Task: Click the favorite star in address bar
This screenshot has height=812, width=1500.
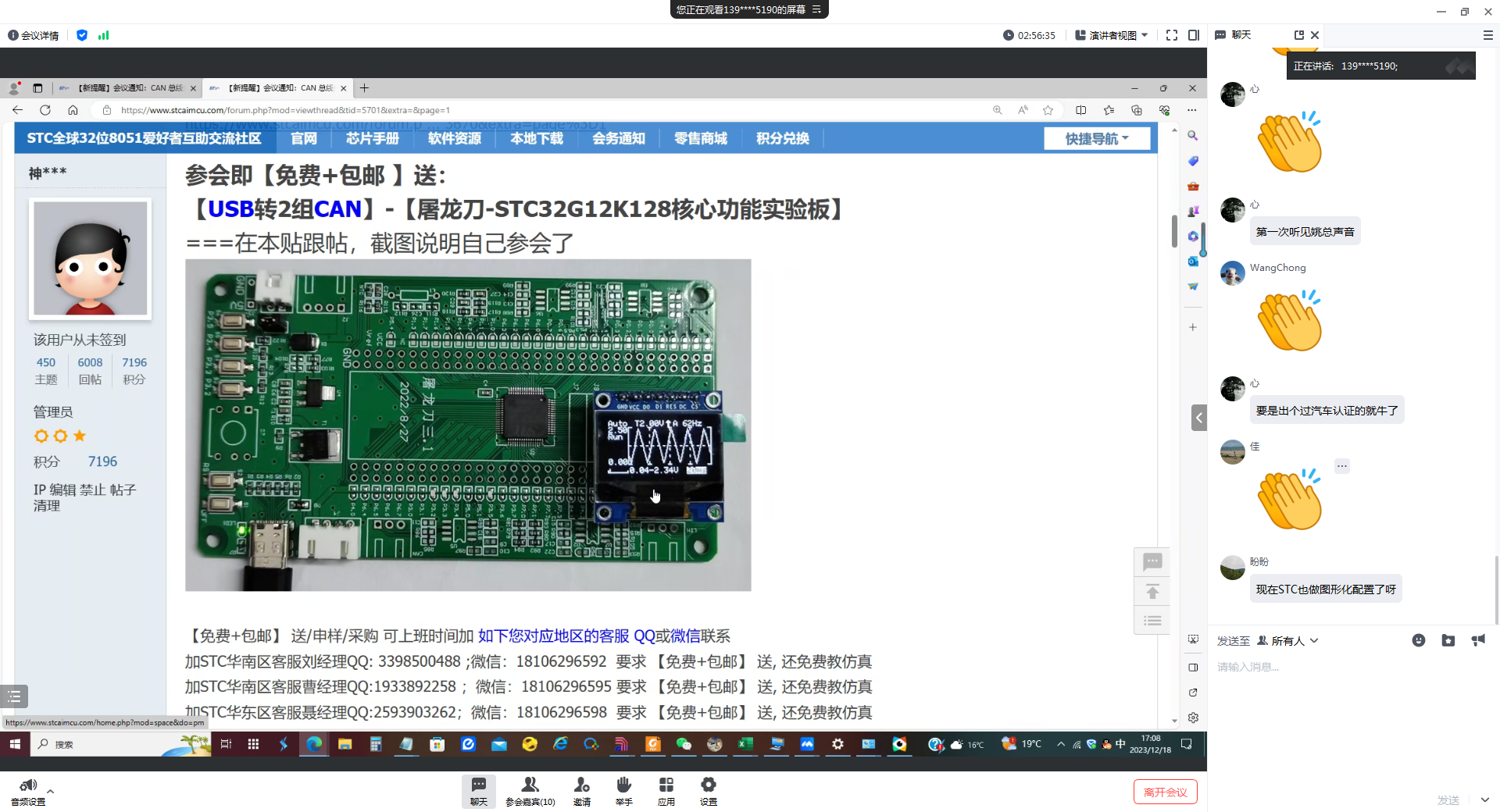Action: tap(1048, 110)
